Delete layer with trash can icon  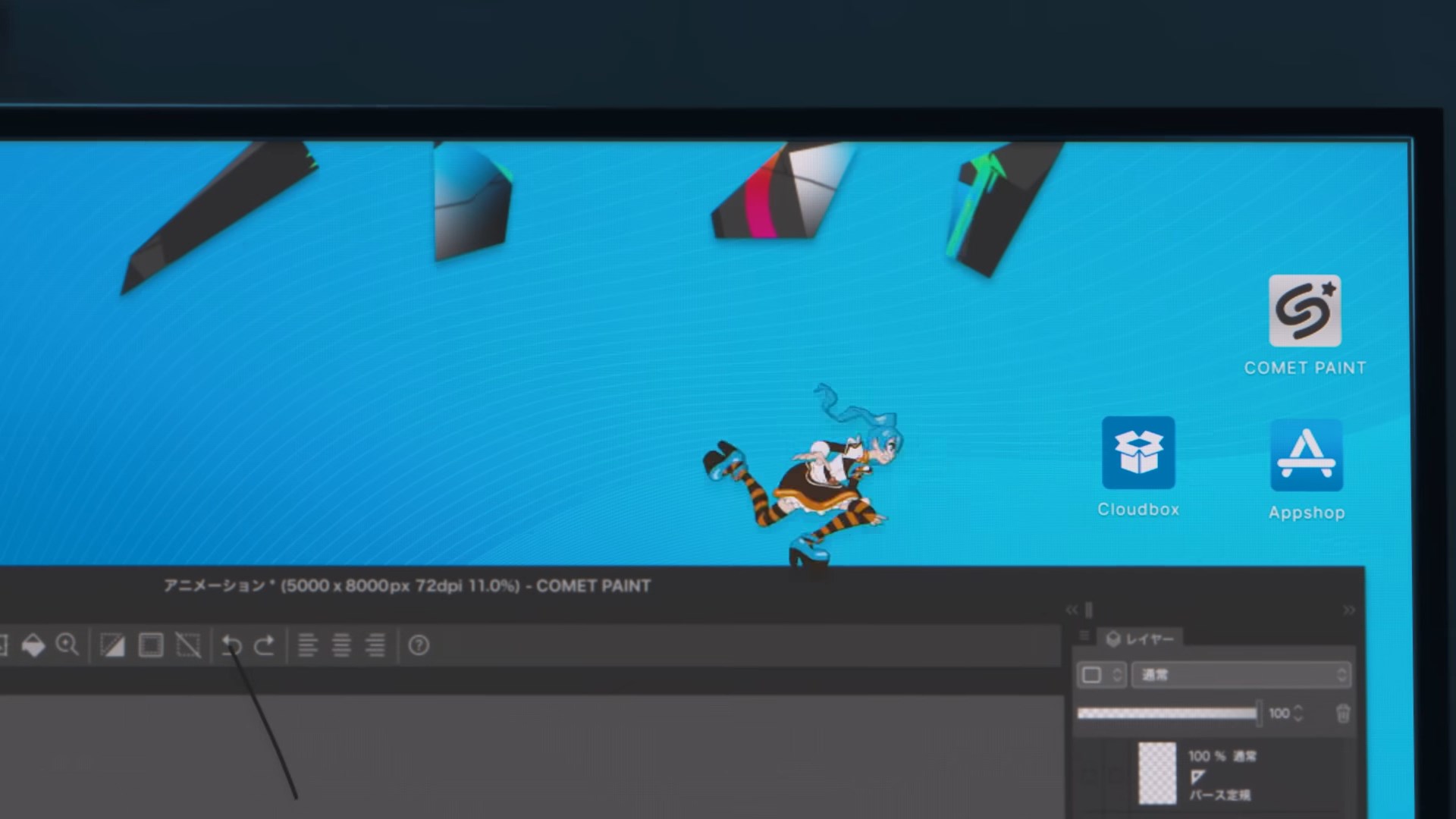tap(1343, 713)
